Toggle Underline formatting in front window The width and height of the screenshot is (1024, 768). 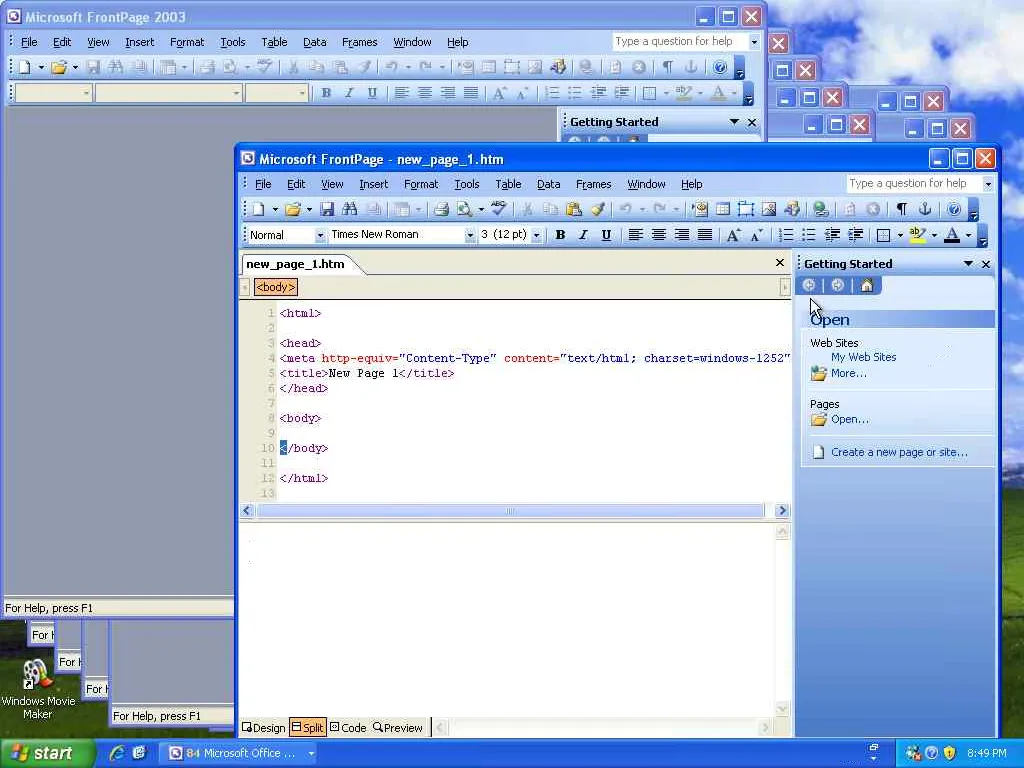(606, 235)
